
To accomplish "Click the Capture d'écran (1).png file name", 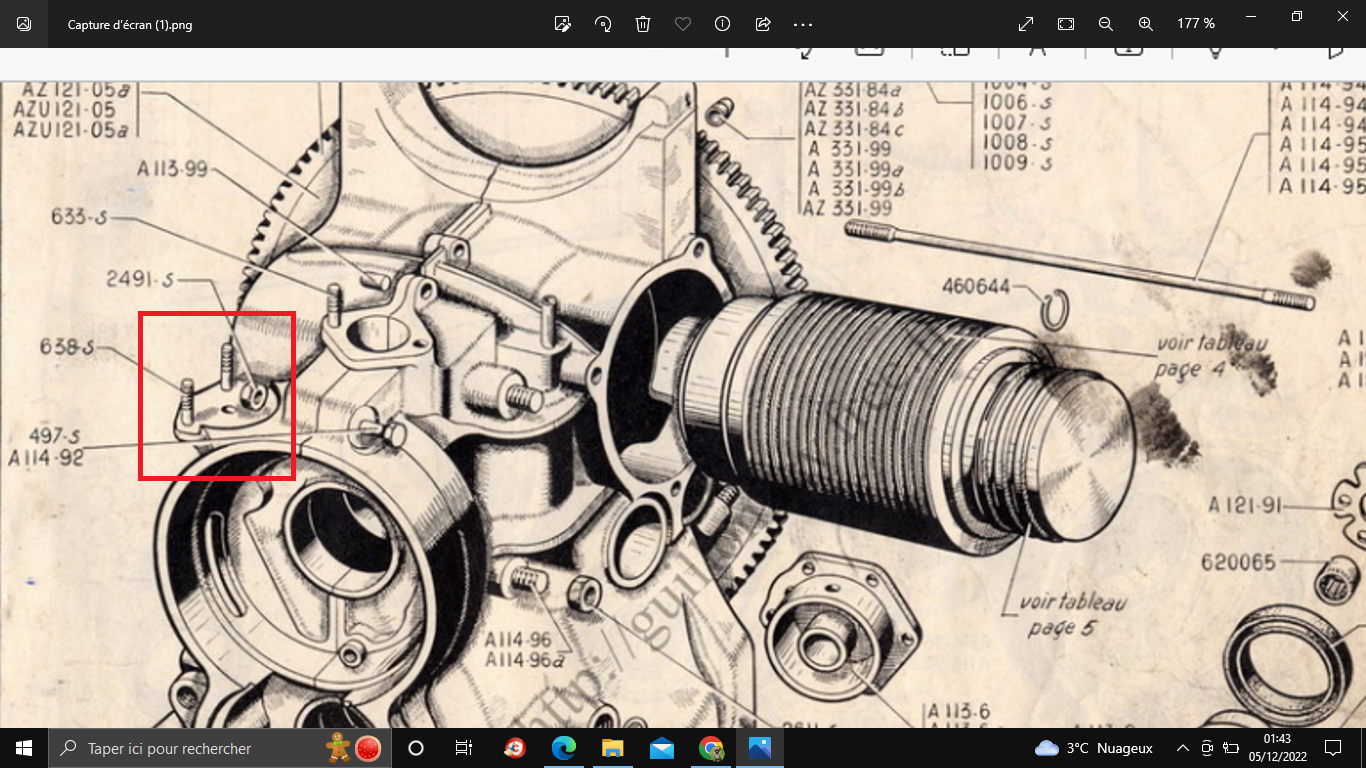I will click(x=130, y=24).
